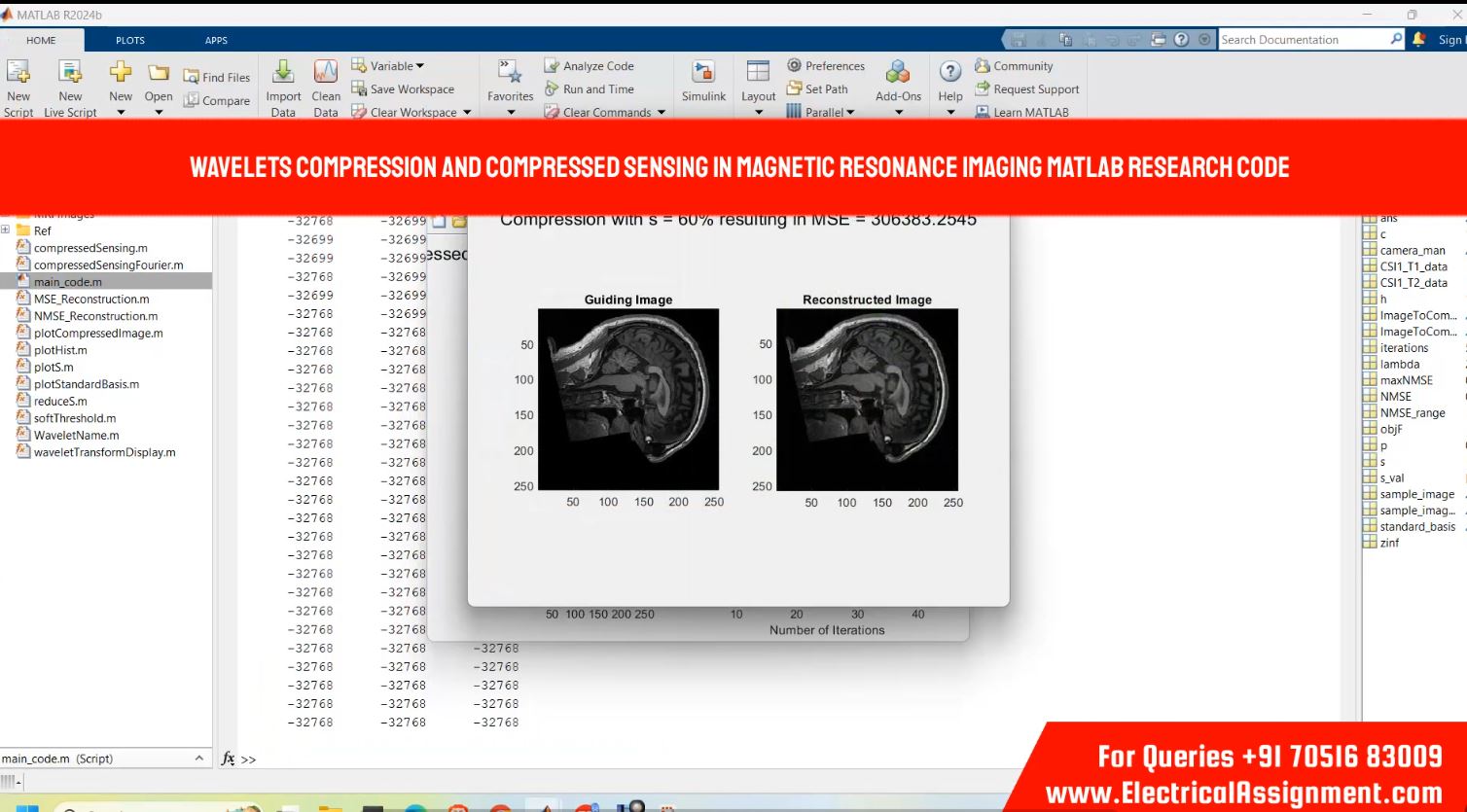Screen dimensions: 1467x812
Task: Expand the Ref folder tree node
Action: 6,230
